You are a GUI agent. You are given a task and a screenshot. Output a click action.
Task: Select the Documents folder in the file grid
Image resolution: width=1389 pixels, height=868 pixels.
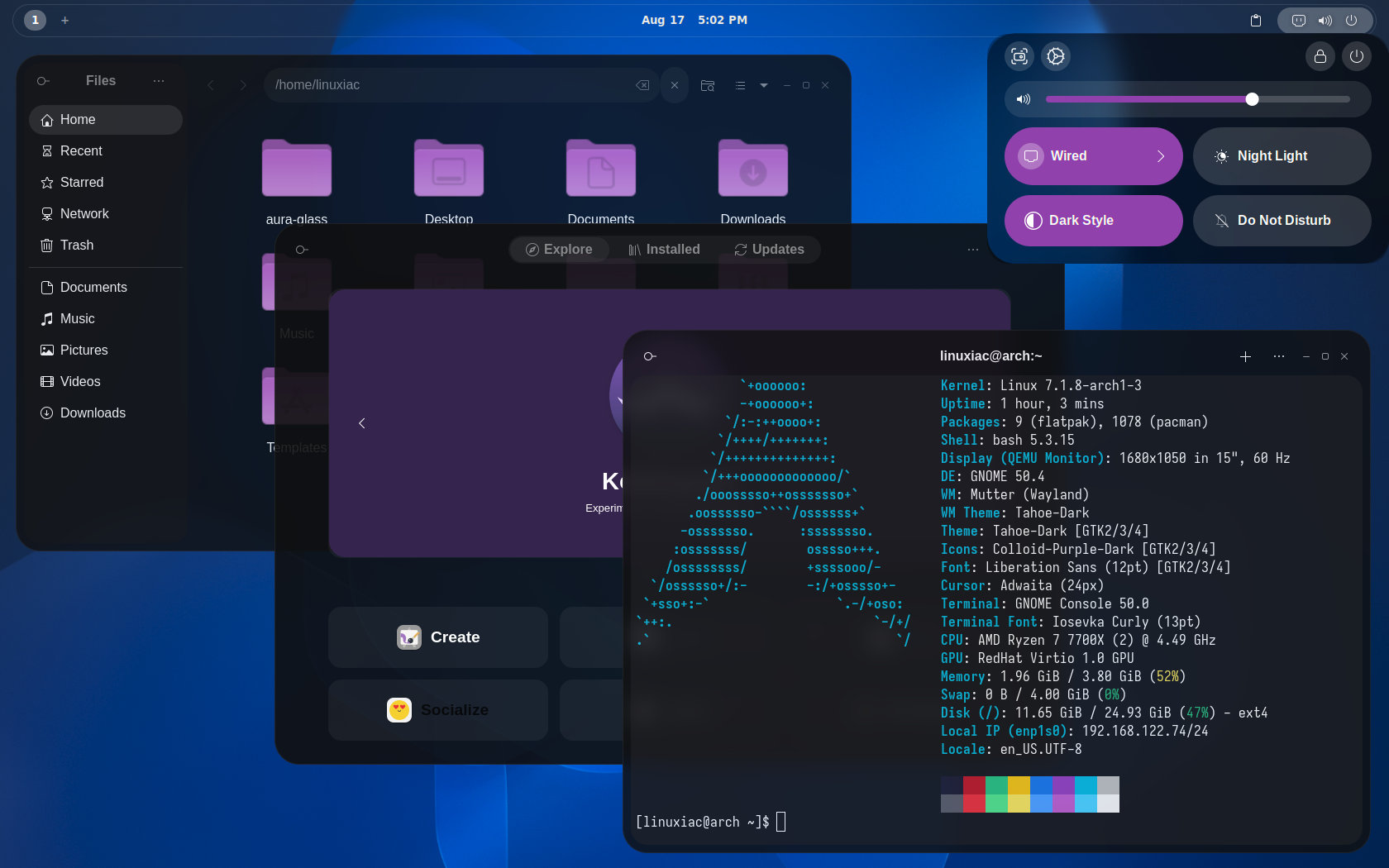pos(601,169)
